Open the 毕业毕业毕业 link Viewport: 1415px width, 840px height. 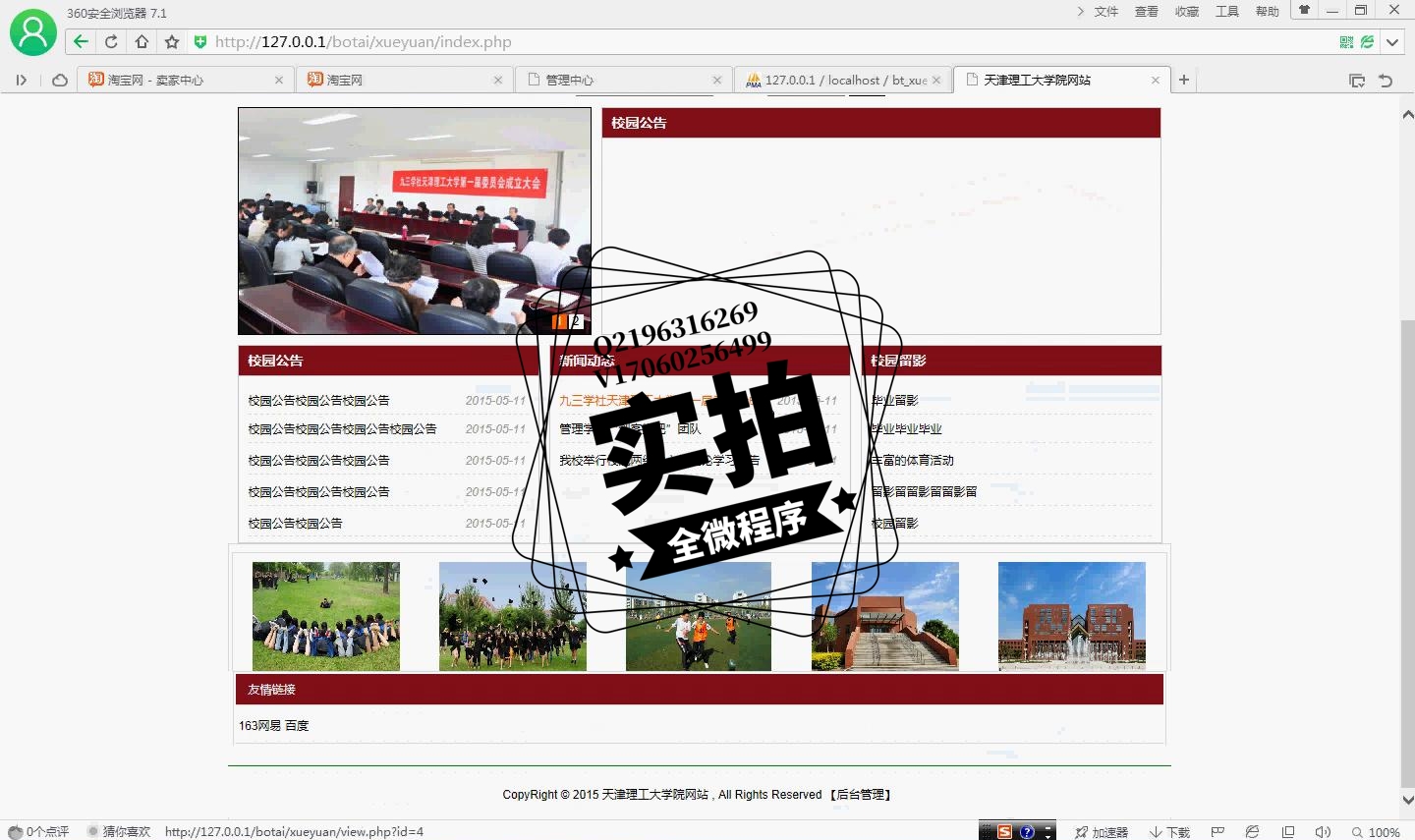click(906, 428)
